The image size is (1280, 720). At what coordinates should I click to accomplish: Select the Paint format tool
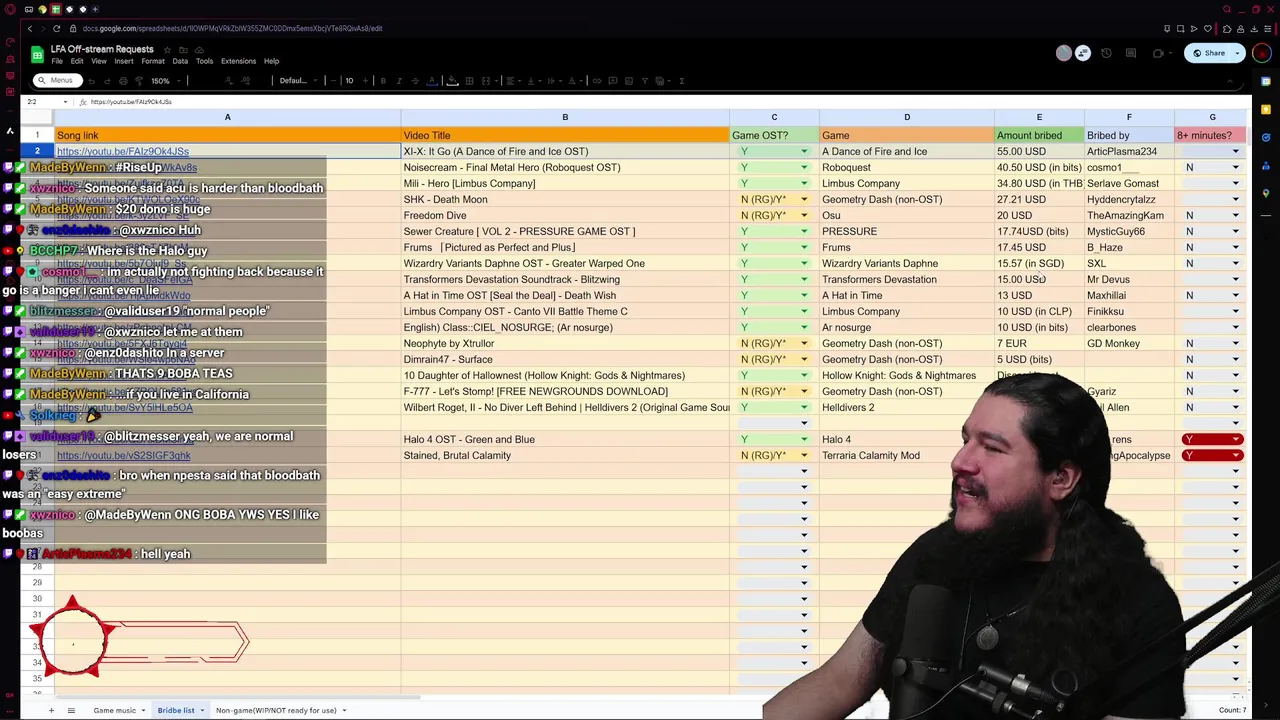139,81
